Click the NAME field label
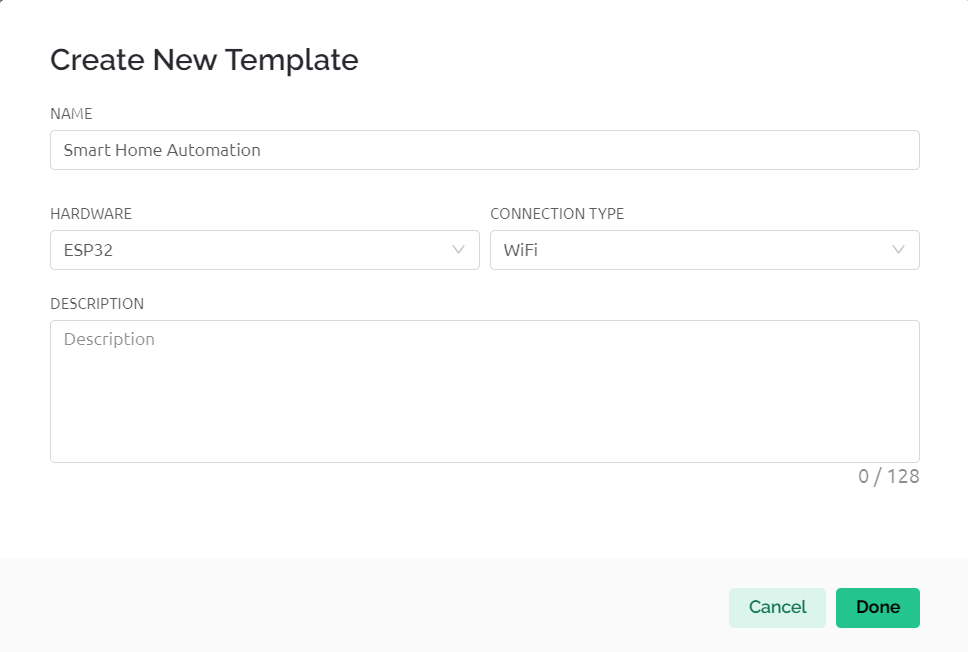The width and height of the screenshot is (968, 652). [x=71, y=114]
